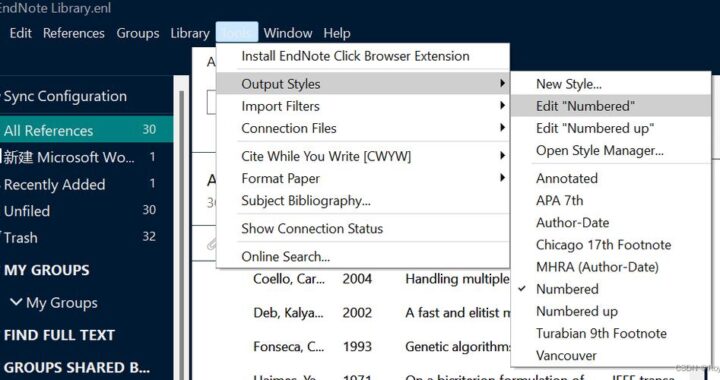
Task: Choose Edit "Numbered" style
Action: pos(611,106)
